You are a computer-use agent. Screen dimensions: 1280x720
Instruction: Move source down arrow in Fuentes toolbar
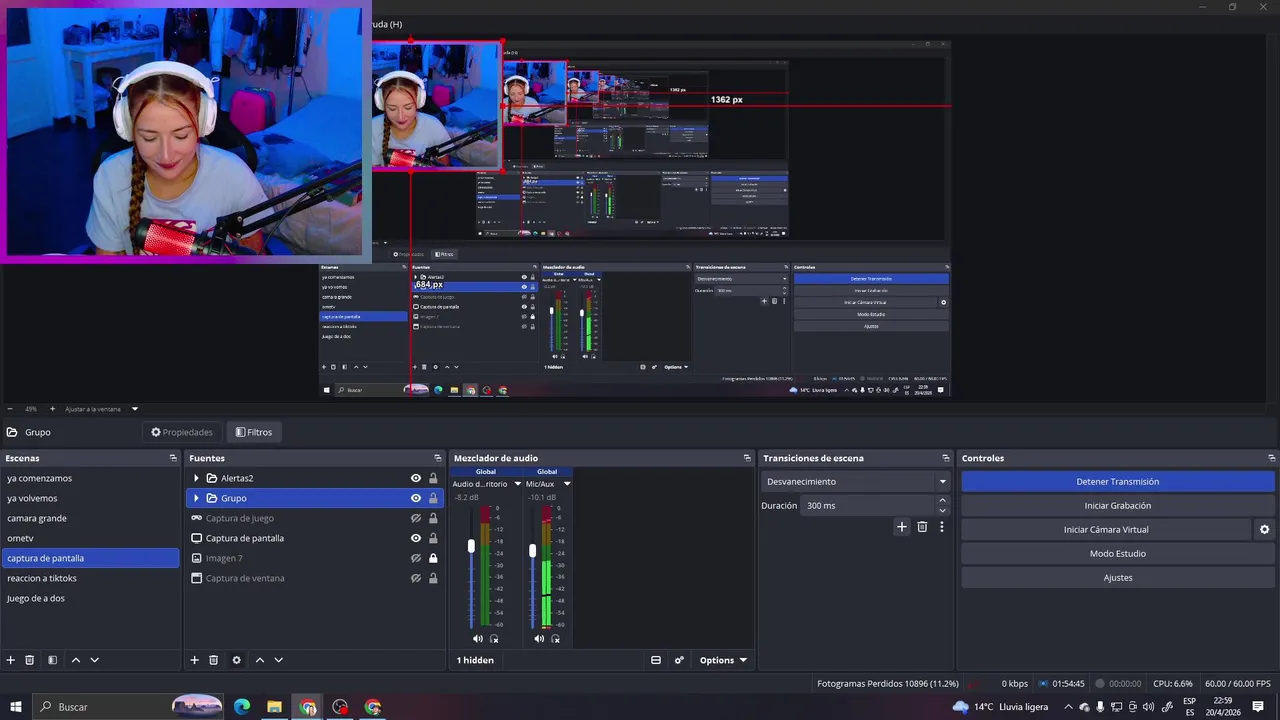pos(279,660)
